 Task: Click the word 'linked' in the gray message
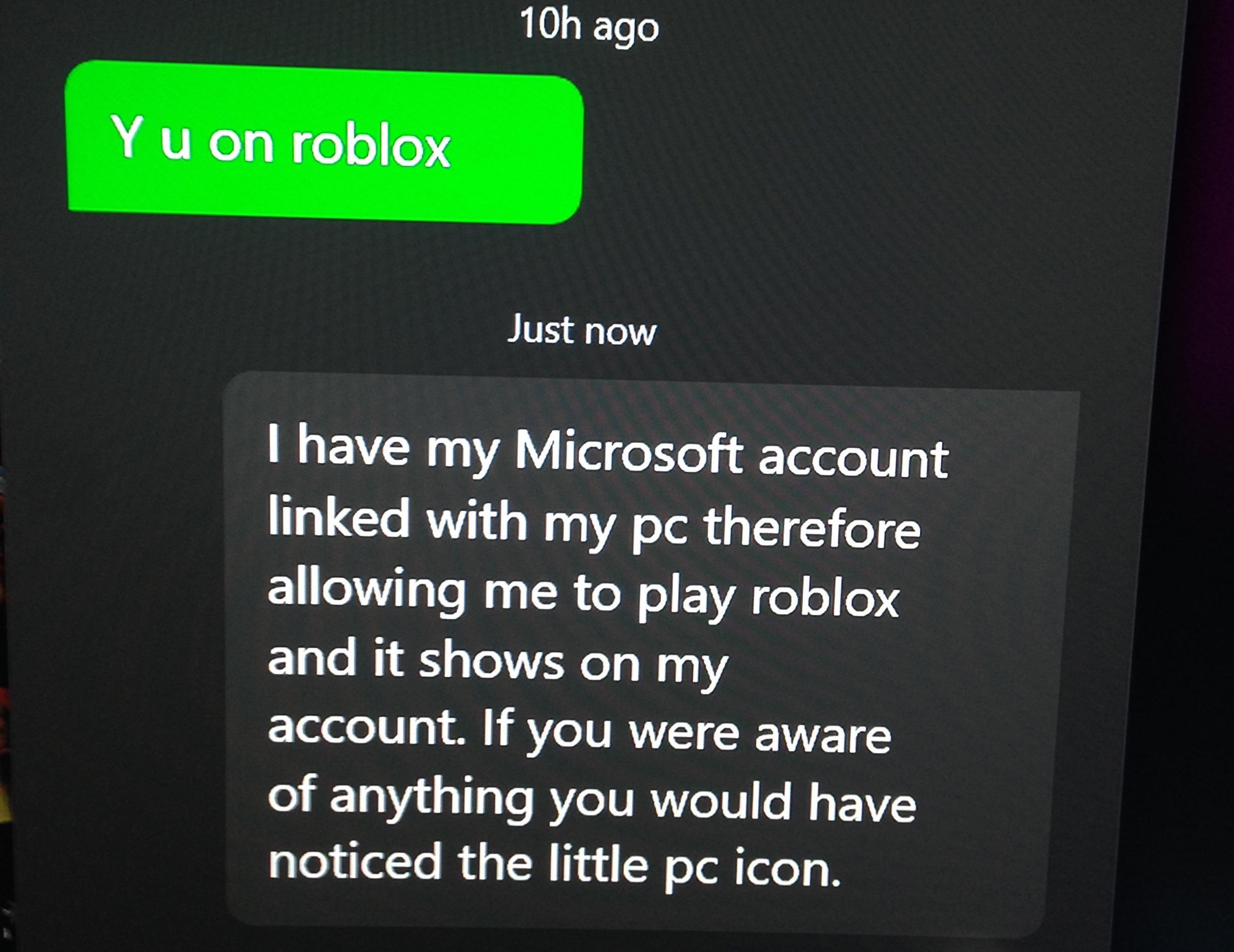tap(338, 517)
